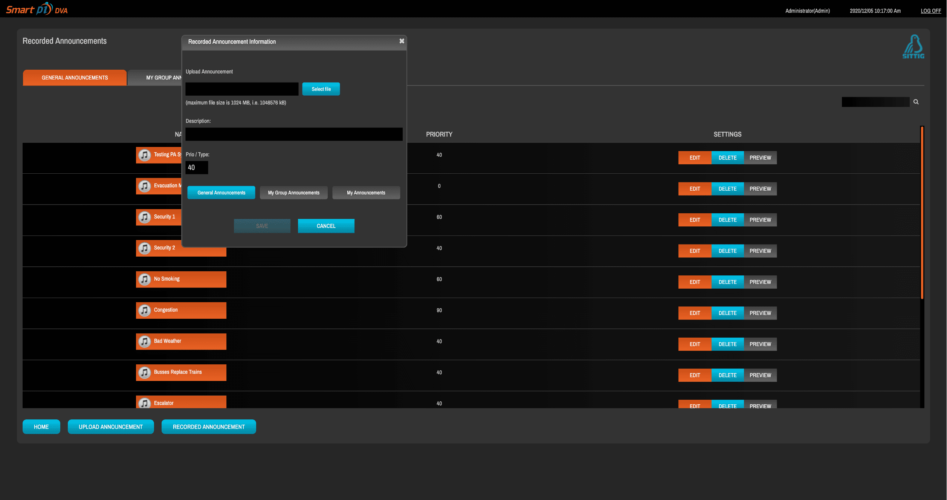Close the Recorded Announcement Information dialog

tap(401, 41)
